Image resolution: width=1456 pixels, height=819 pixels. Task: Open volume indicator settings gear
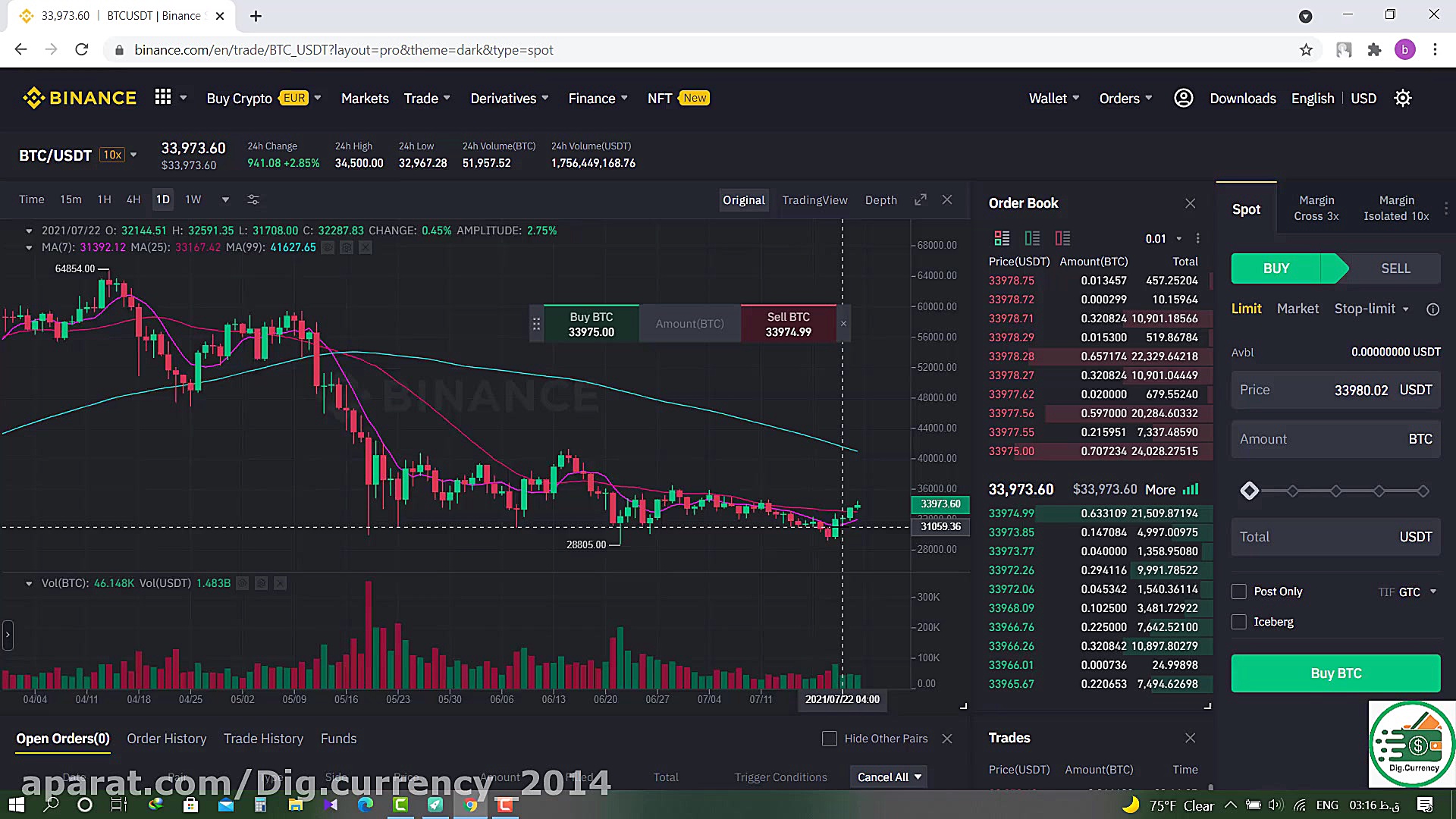coord(262,583)
